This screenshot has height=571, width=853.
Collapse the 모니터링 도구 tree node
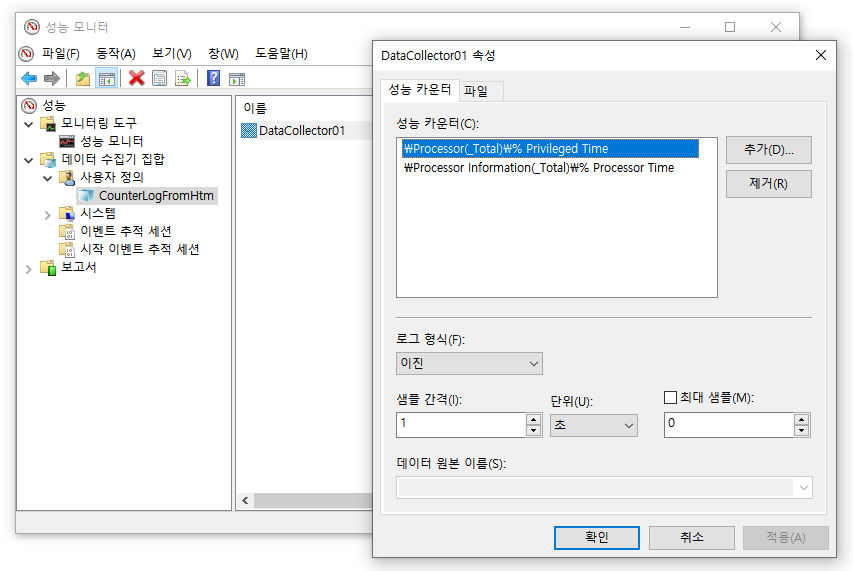[x=29, y=124]
